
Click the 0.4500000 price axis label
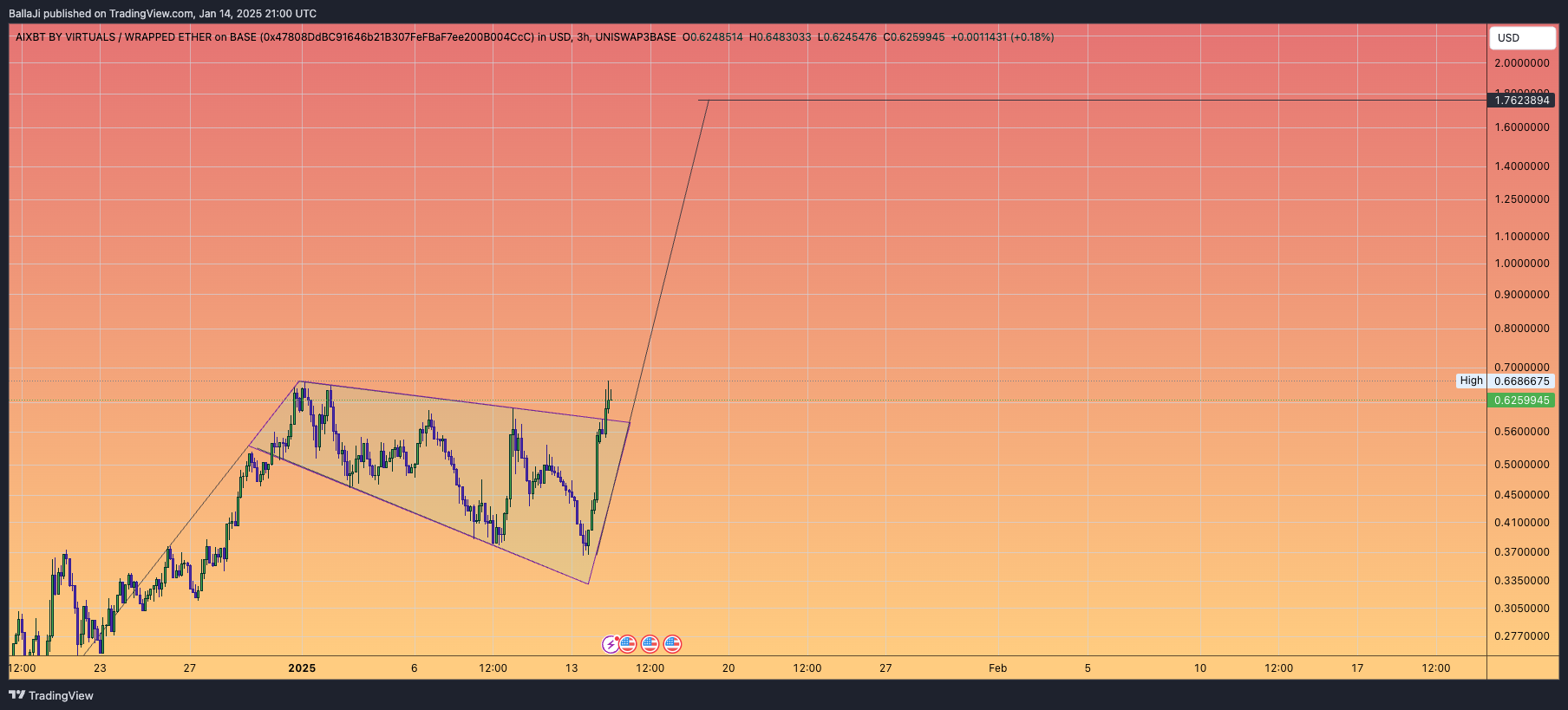click(1521, 495)
